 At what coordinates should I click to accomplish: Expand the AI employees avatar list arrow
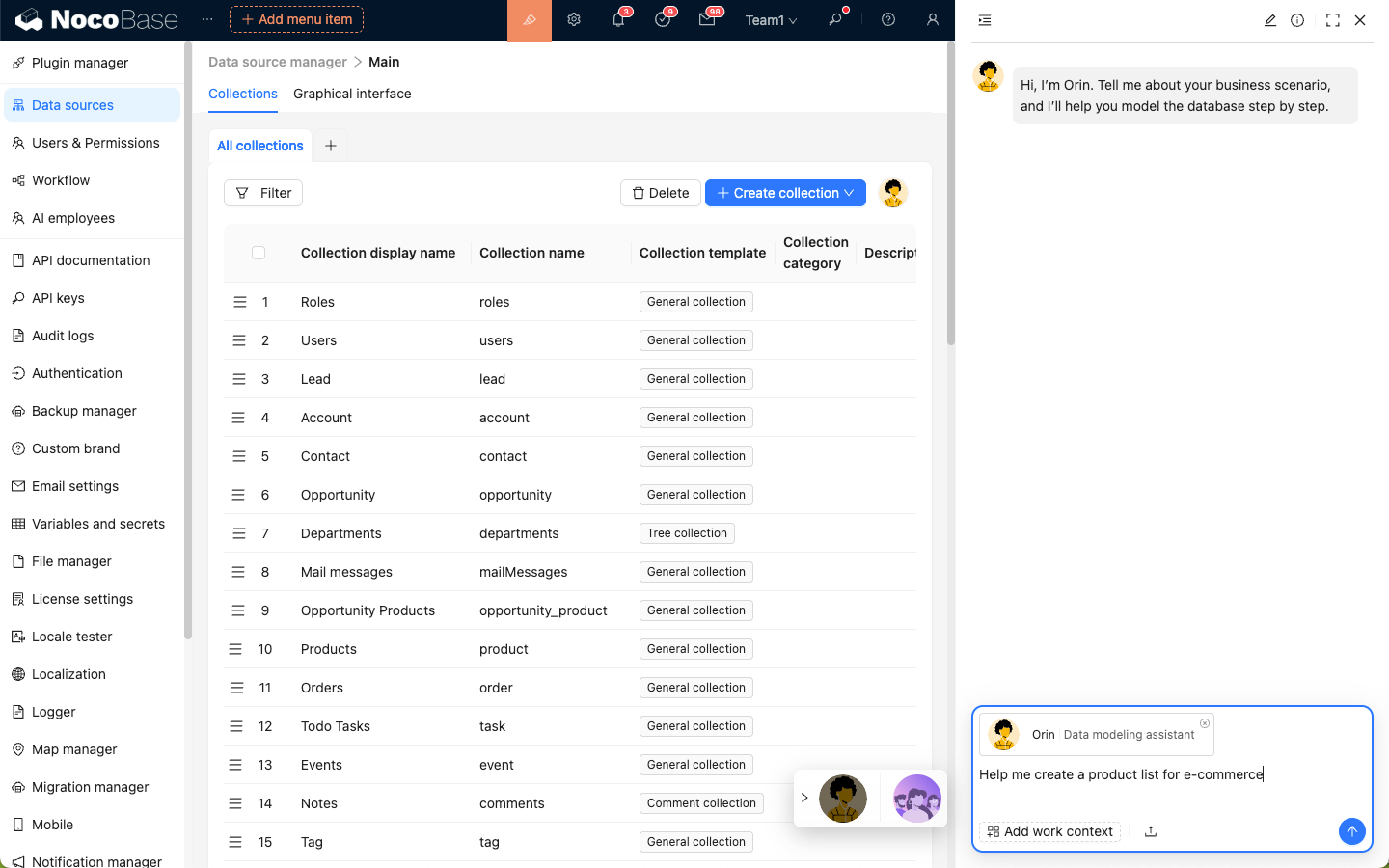pyautogui.click(x=804, y=798)
